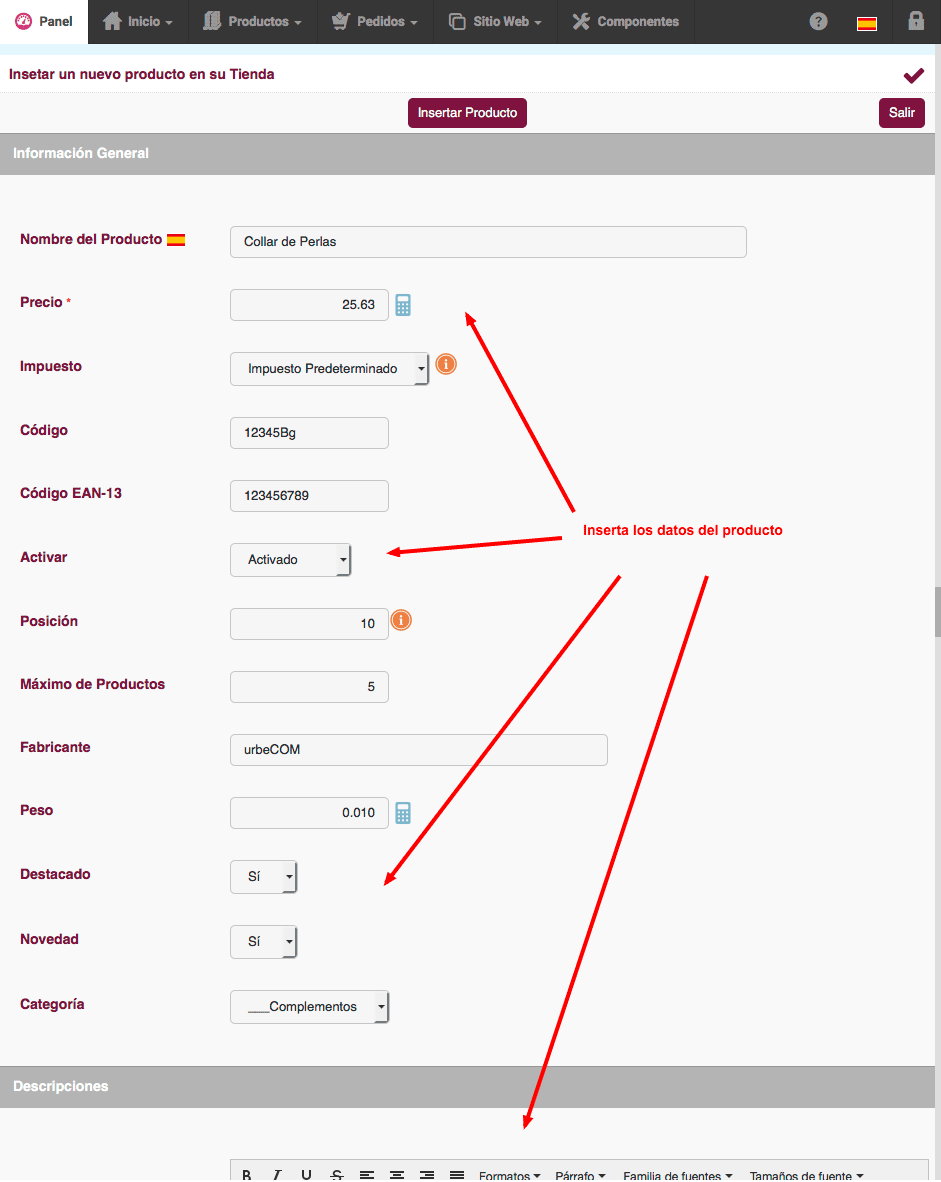The width and height of the screenshot is (941, 1182).
Task: Change the Destacado Sí dropdown
Action: pyautogui.click(x=263, y=876)
